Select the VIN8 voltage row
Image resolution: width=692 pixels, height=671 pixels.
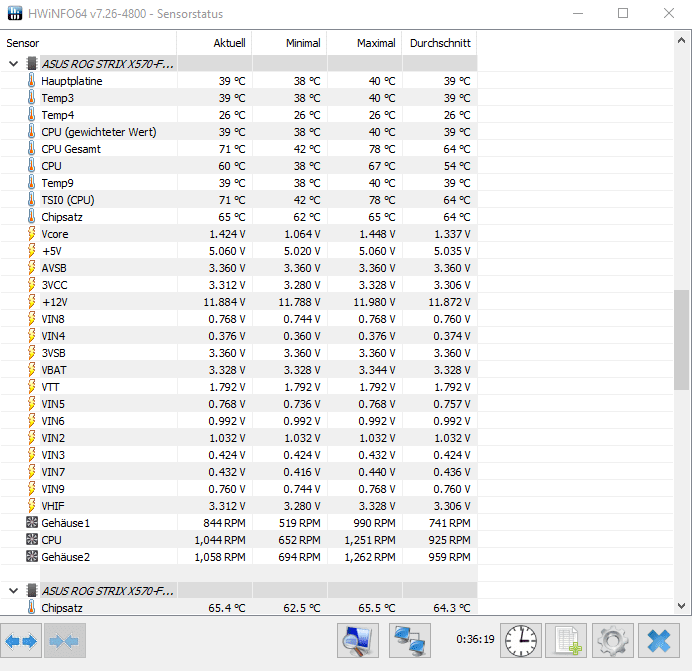238,319
